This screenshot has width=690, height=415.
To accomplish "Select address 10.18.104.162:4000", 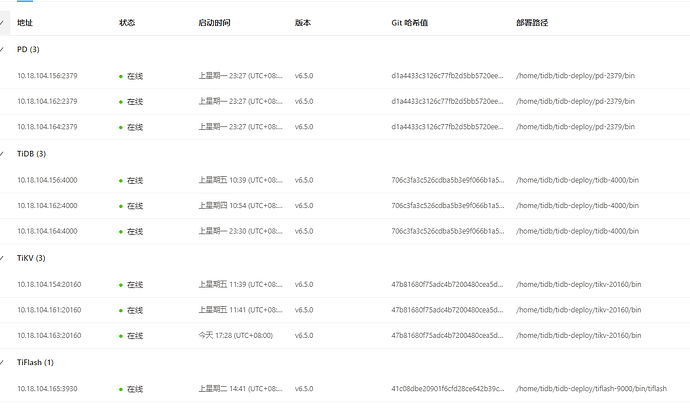I will (47, 206).
